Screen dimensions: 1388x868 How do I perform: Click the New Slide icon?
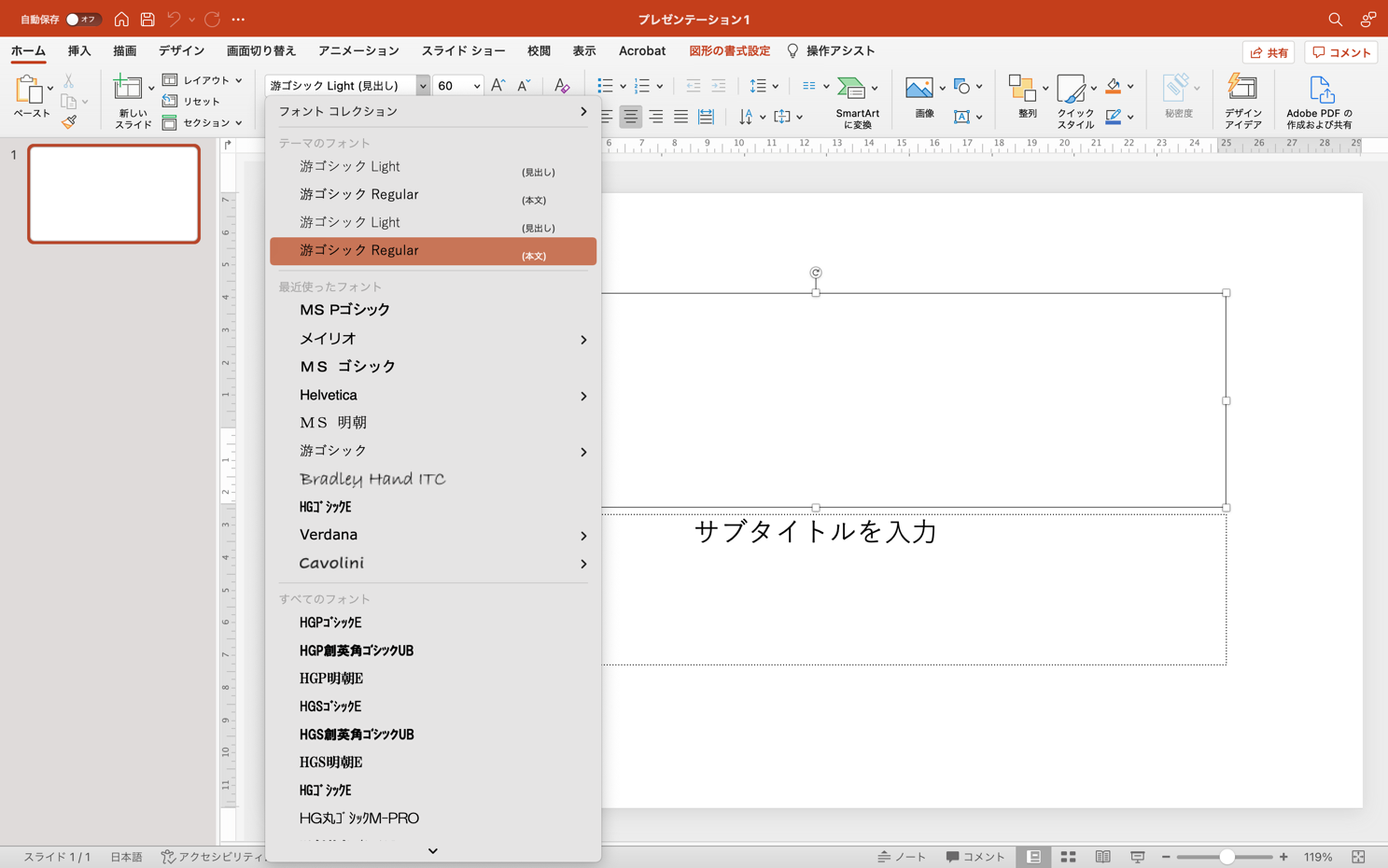(x=127, y=88)
